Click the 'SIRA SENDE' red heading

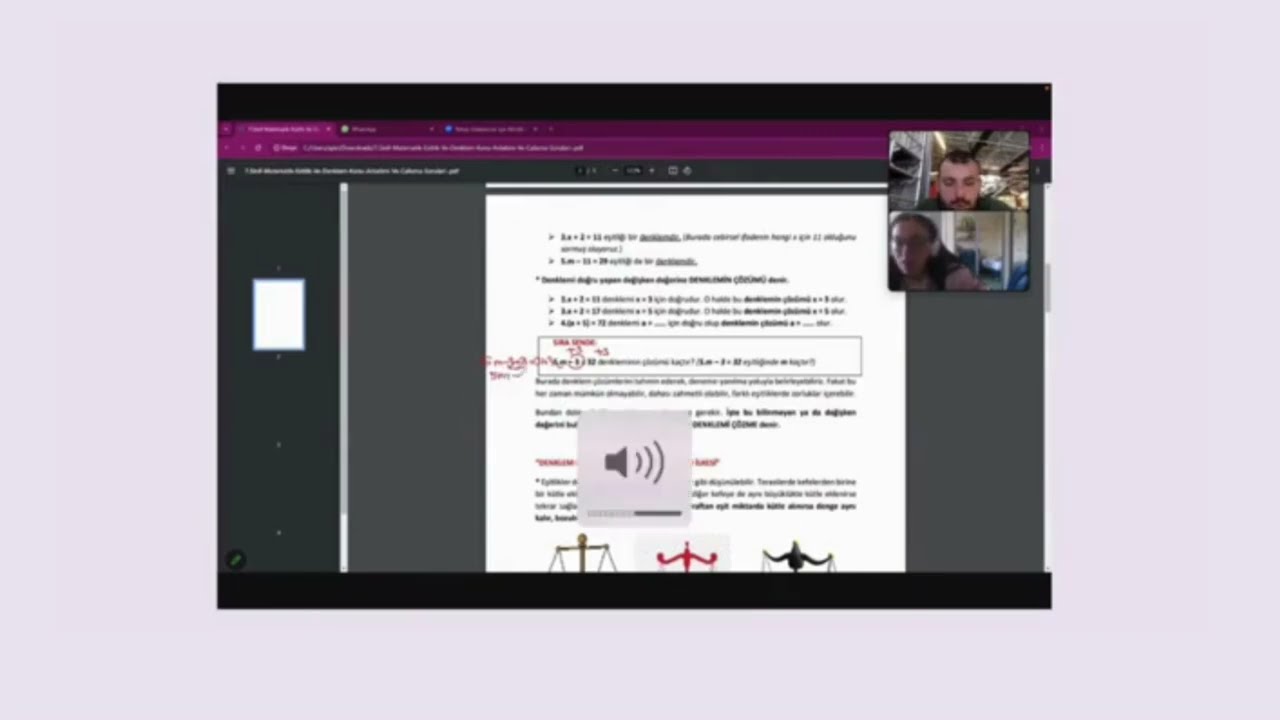point(574,342)
